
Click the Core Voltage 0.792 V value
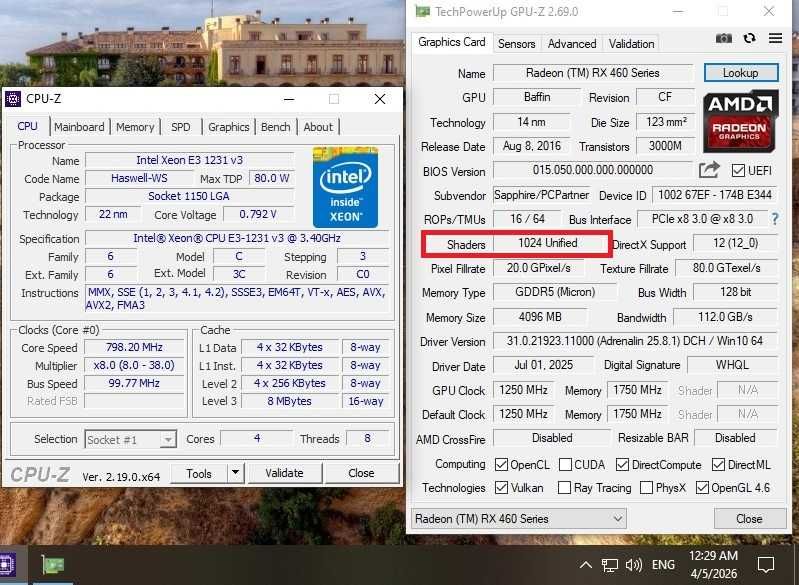tap(258, 214)
